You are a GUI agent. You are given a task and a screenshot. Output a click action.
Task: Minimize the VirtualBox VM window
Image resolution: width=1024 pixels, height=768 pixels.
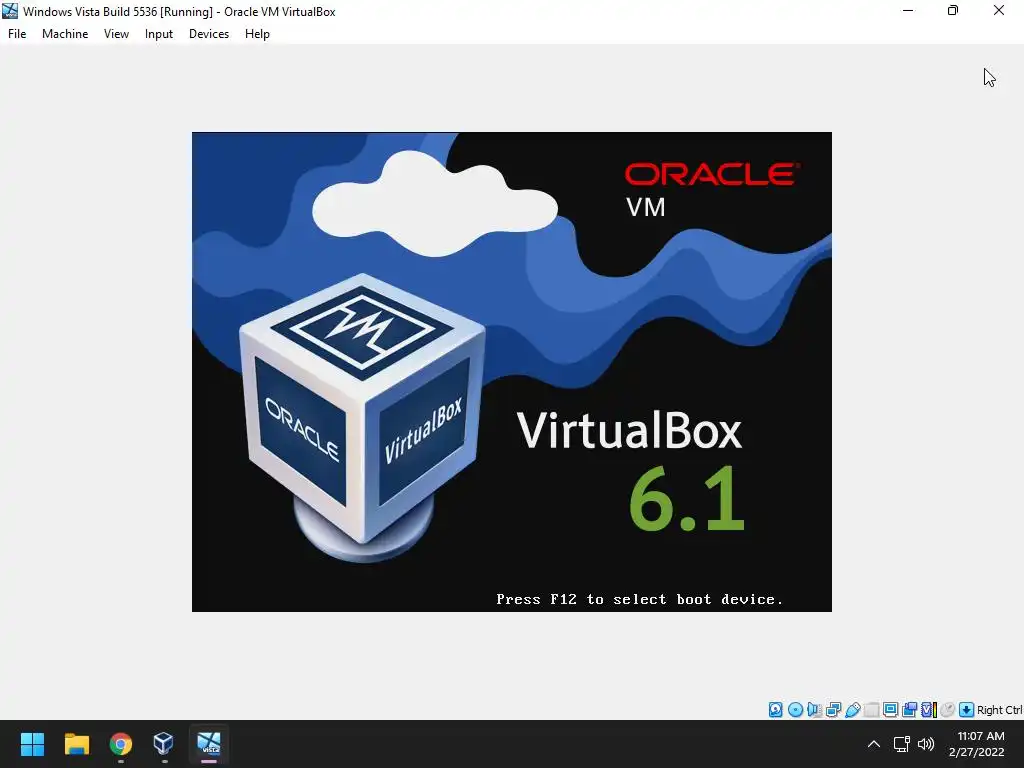click(x=908, y=11)
